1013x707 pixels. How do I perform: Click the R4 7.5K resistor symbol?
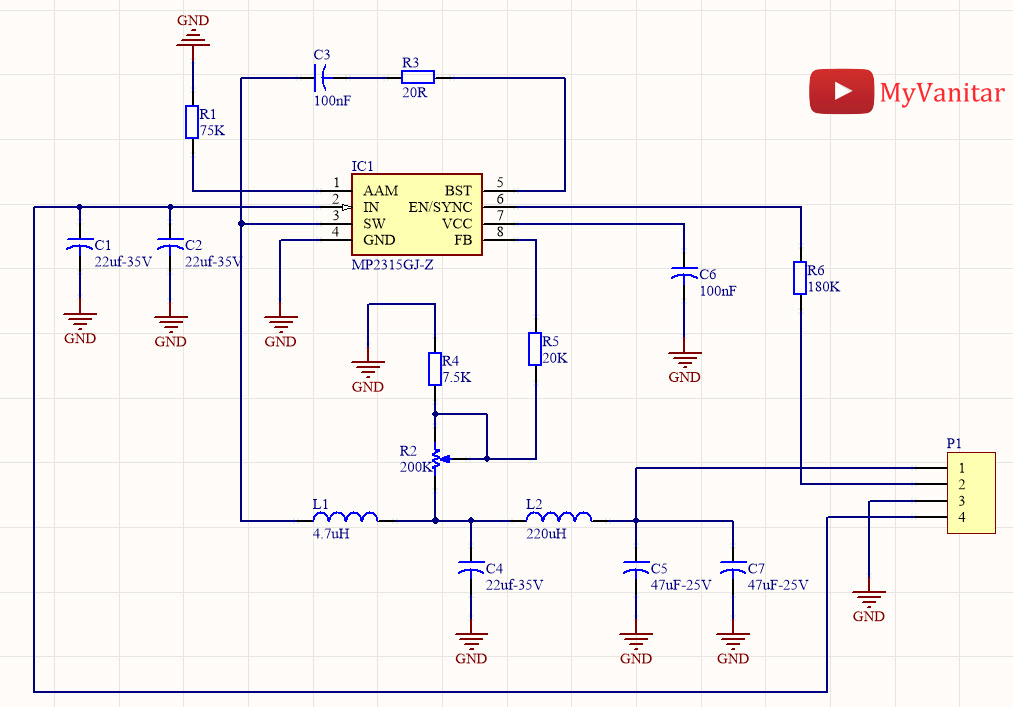click(435, 369)
